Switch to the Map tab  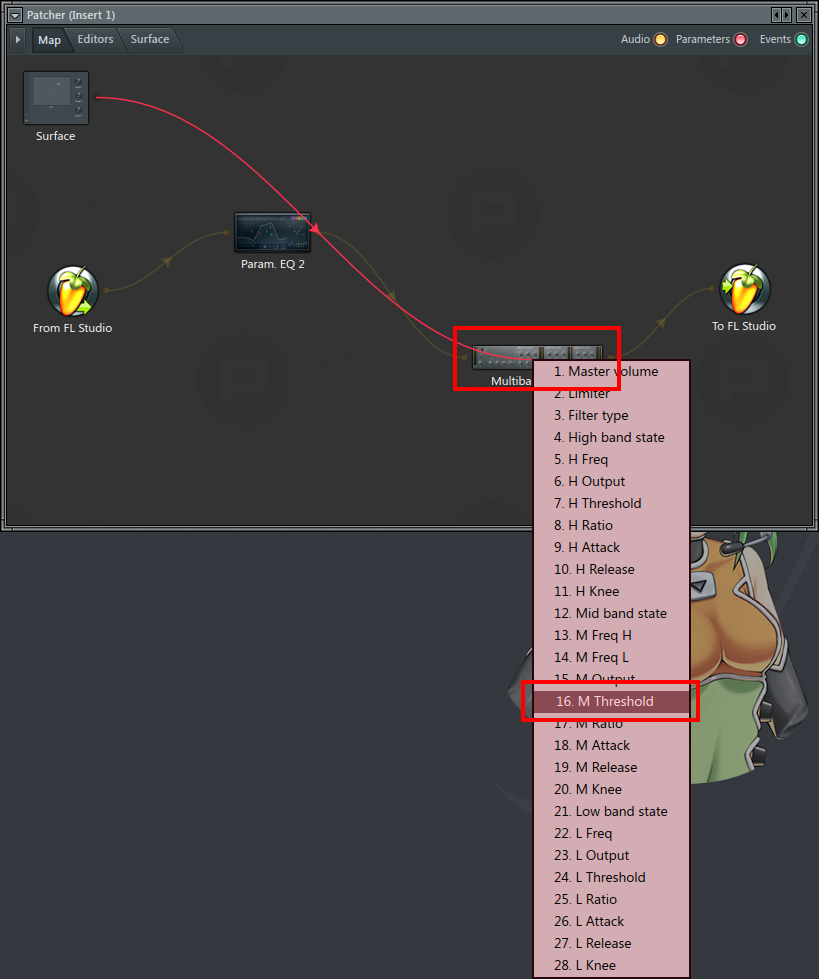(49, 40)
